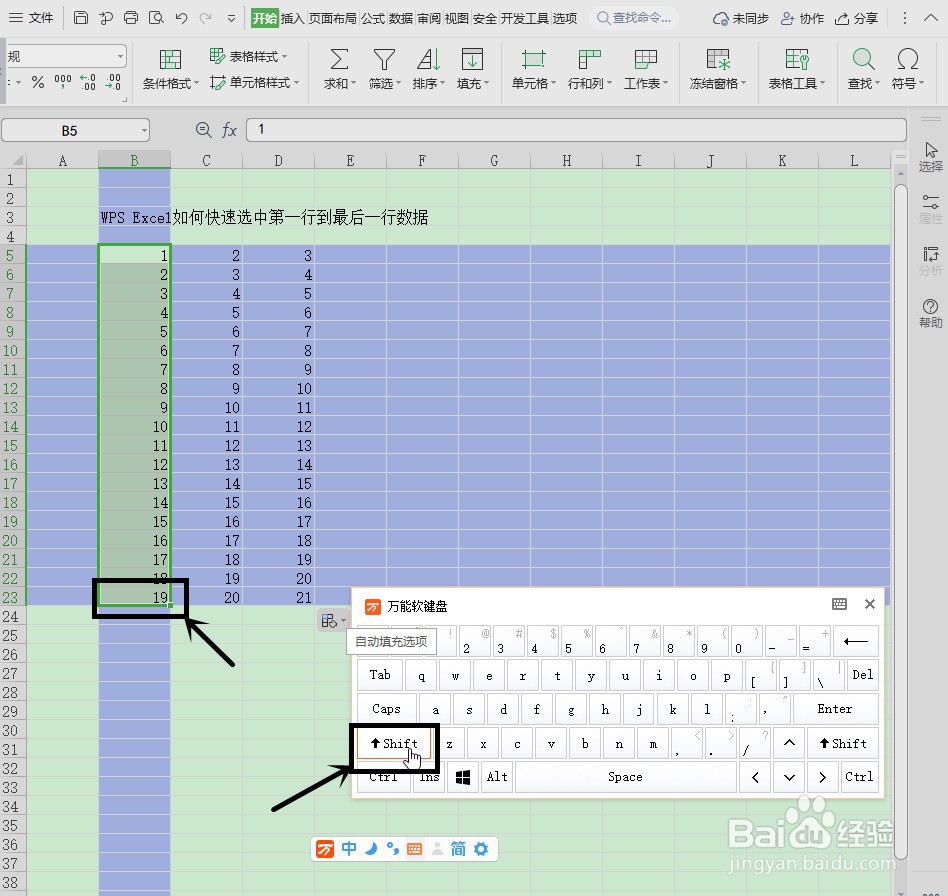Viewport: 948px width, 896px height.
Task: Click the thousands separator 000 icon
Action: [x=63, y=82]
